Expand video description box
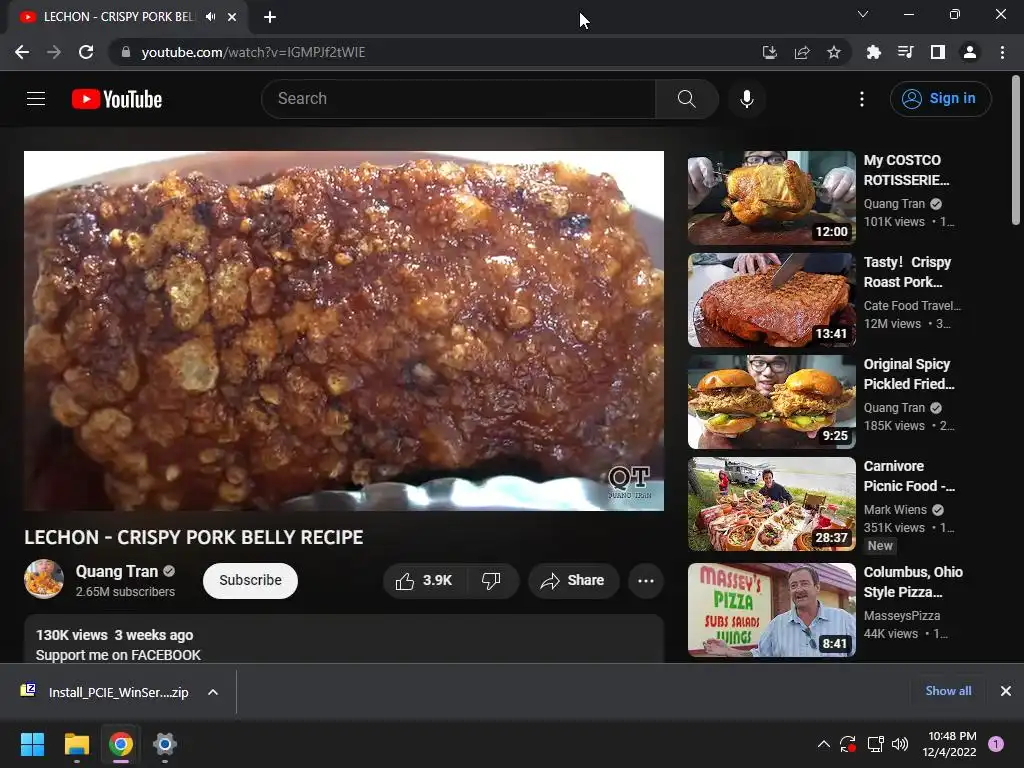 344,639
